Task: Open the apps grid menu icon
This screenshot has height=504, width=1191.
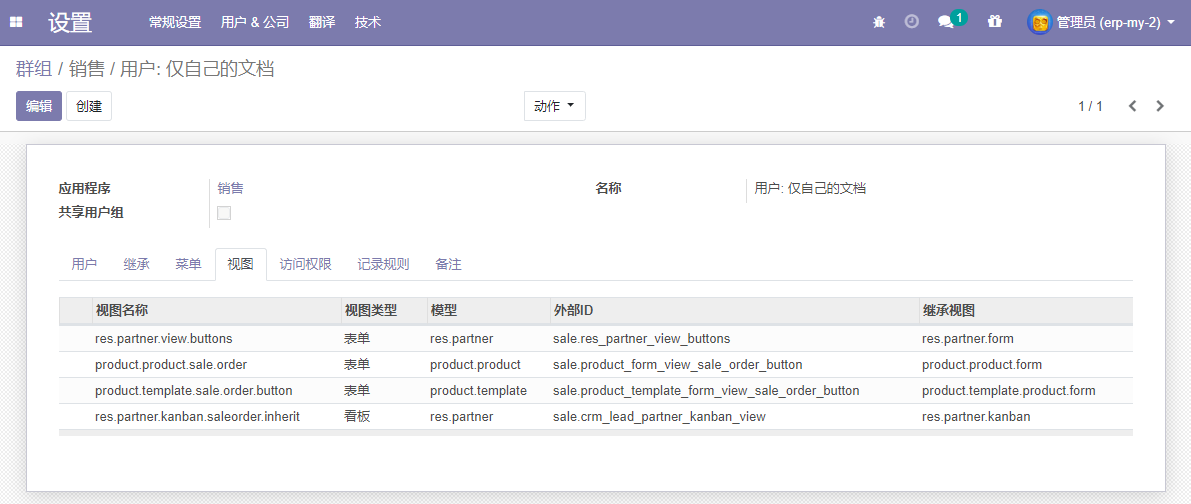Action: coord(16,22)
